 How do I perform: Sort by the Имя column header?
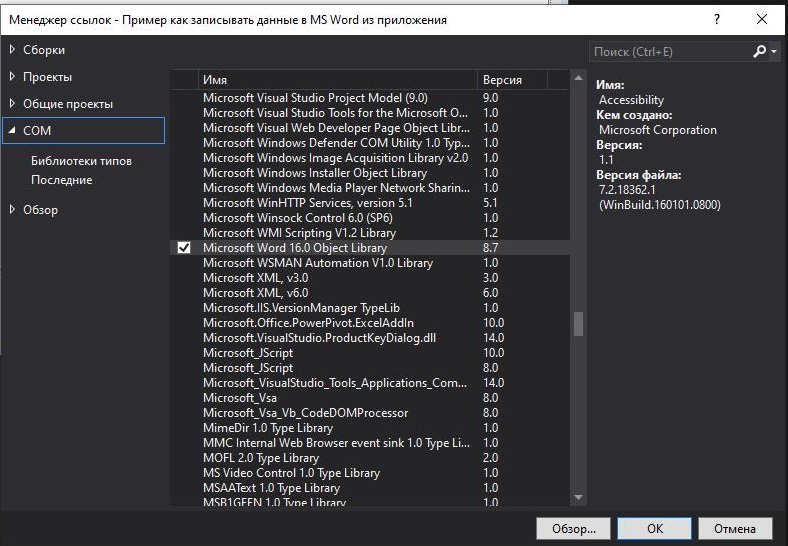point(337,80)
